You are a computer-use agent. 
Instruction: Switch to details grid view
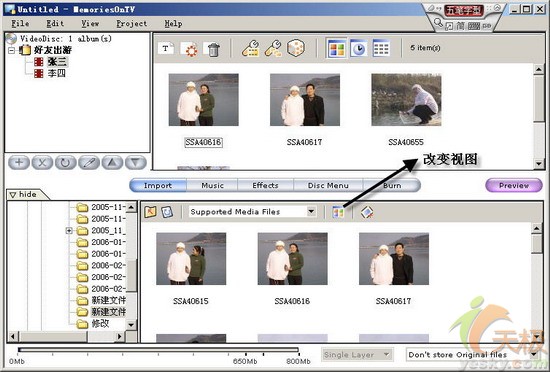tap(381, 48)
